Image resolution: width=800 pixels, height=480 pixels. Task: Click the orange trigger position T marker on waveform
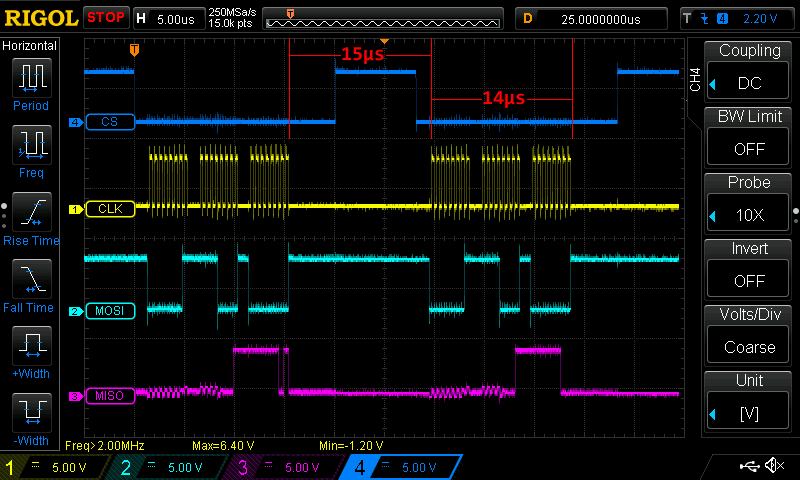point(134,49)
